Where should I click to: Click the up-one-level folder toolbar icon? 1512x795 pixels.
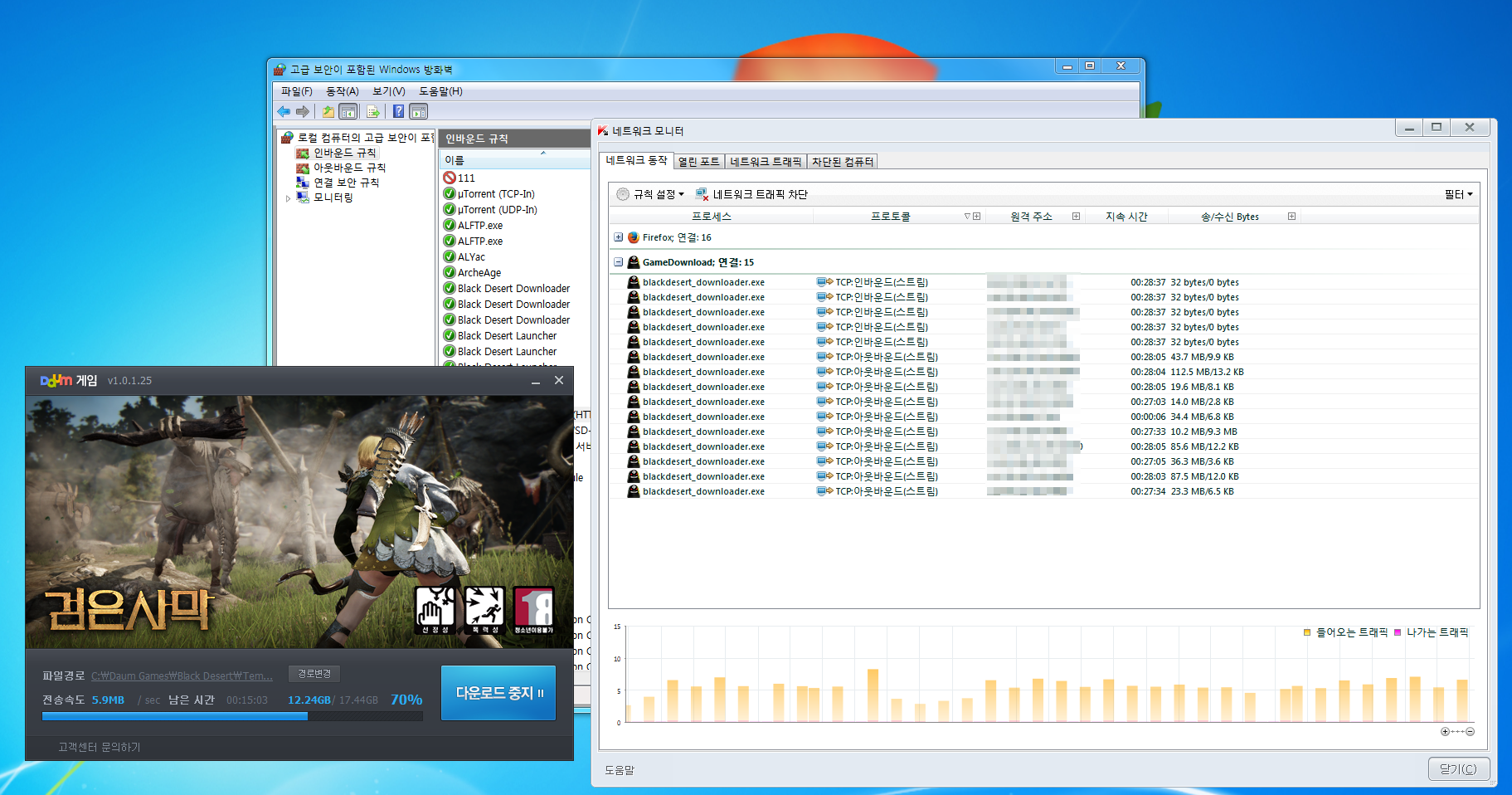click(328, 111)
